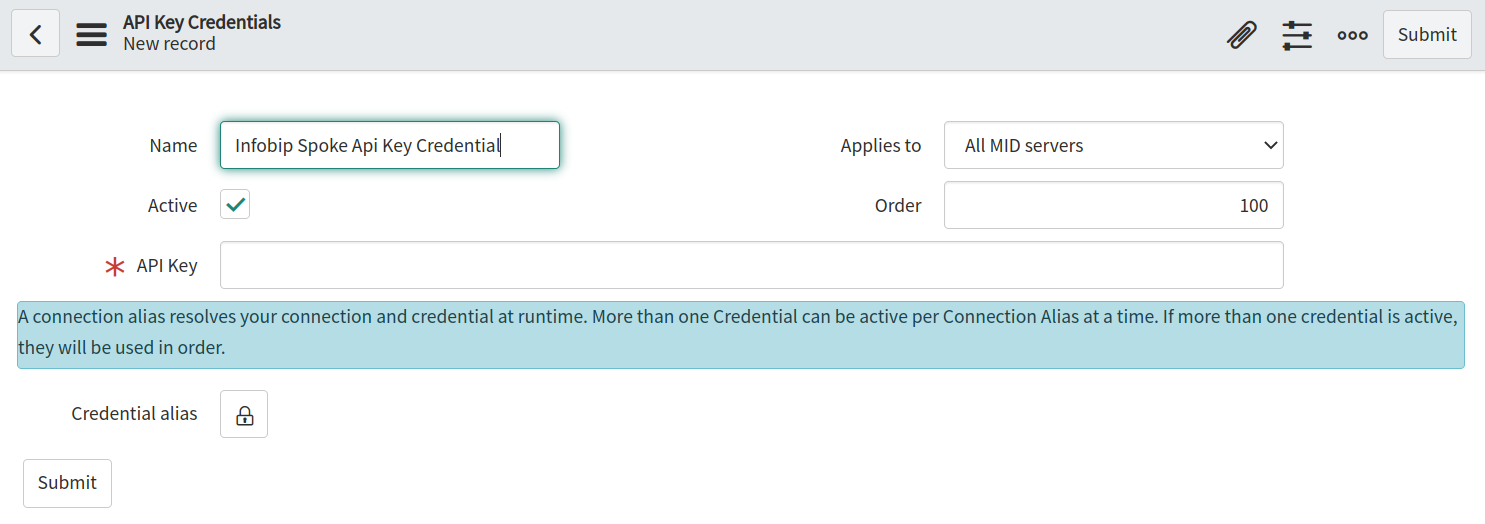Uncheck the Active checkbox

[x=235, y=205]
